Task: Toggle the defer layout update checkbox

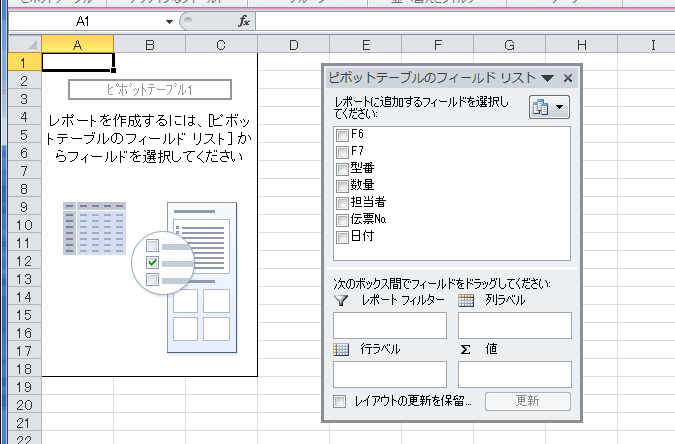Action: point(340,401)
